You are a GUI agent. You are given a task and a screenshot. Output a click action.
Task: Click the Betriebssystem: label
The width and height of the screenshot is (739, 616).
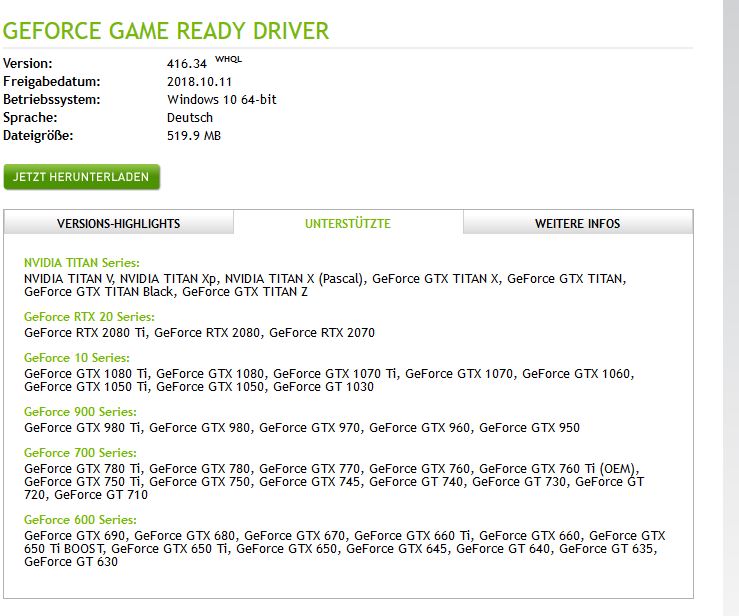[x=52, y=99]
